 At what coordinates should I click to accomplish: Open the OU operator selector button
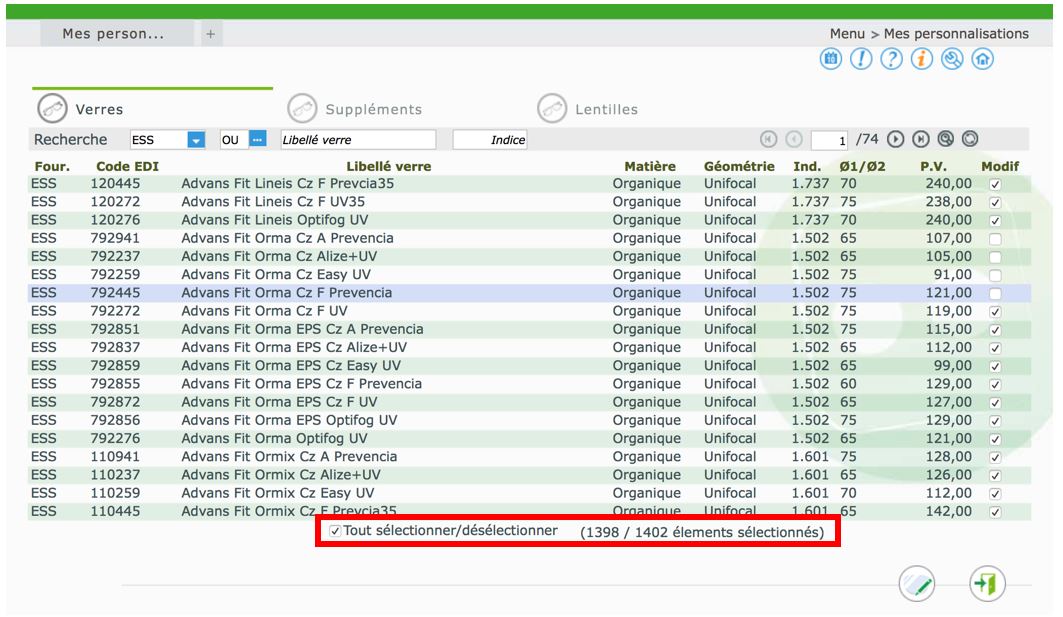point(258,139)
